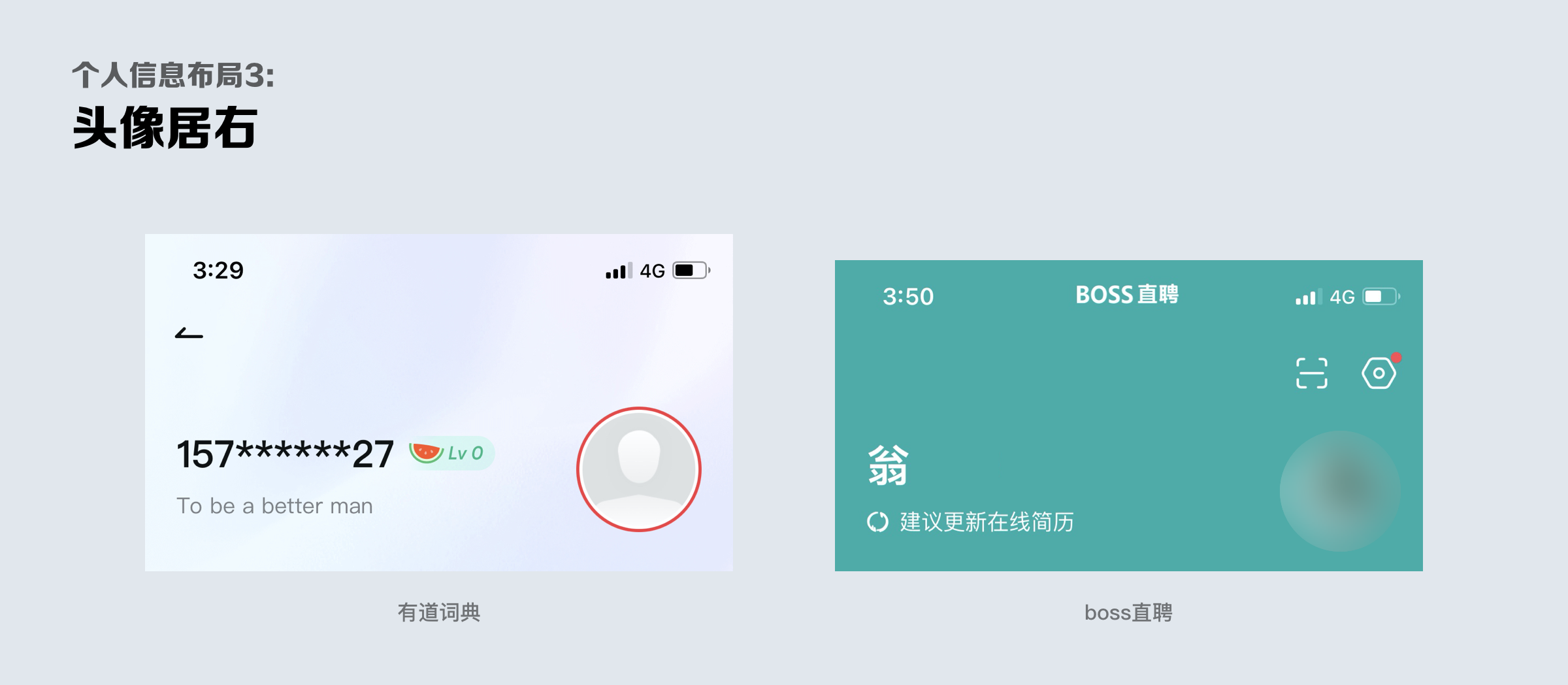Select the blurred avatar in BOSS card
1568x685 pixels.
coord(1340,491)
